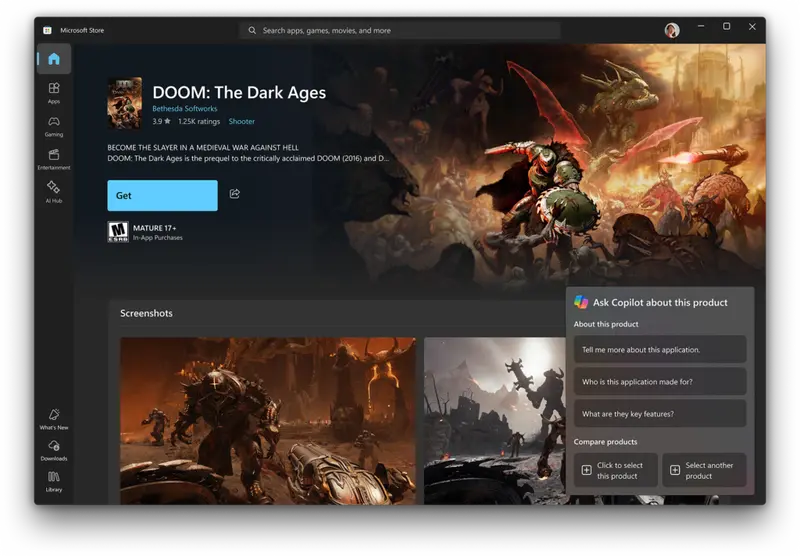Open What's New in the sidebar
This screenshot has width=800, height=556.
54,419
